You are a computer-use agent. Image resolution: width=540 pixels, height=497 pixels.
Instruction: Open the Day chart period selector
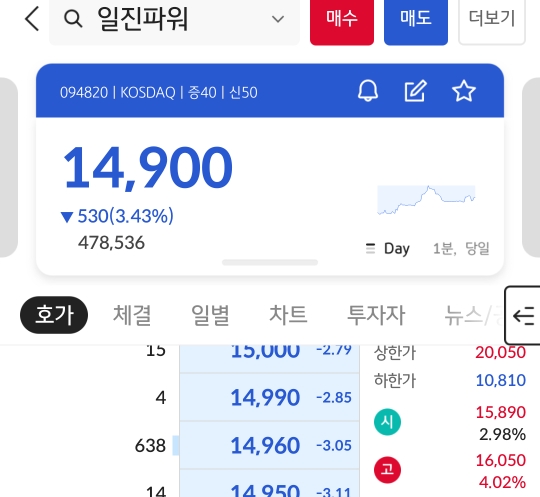(388, 248)
